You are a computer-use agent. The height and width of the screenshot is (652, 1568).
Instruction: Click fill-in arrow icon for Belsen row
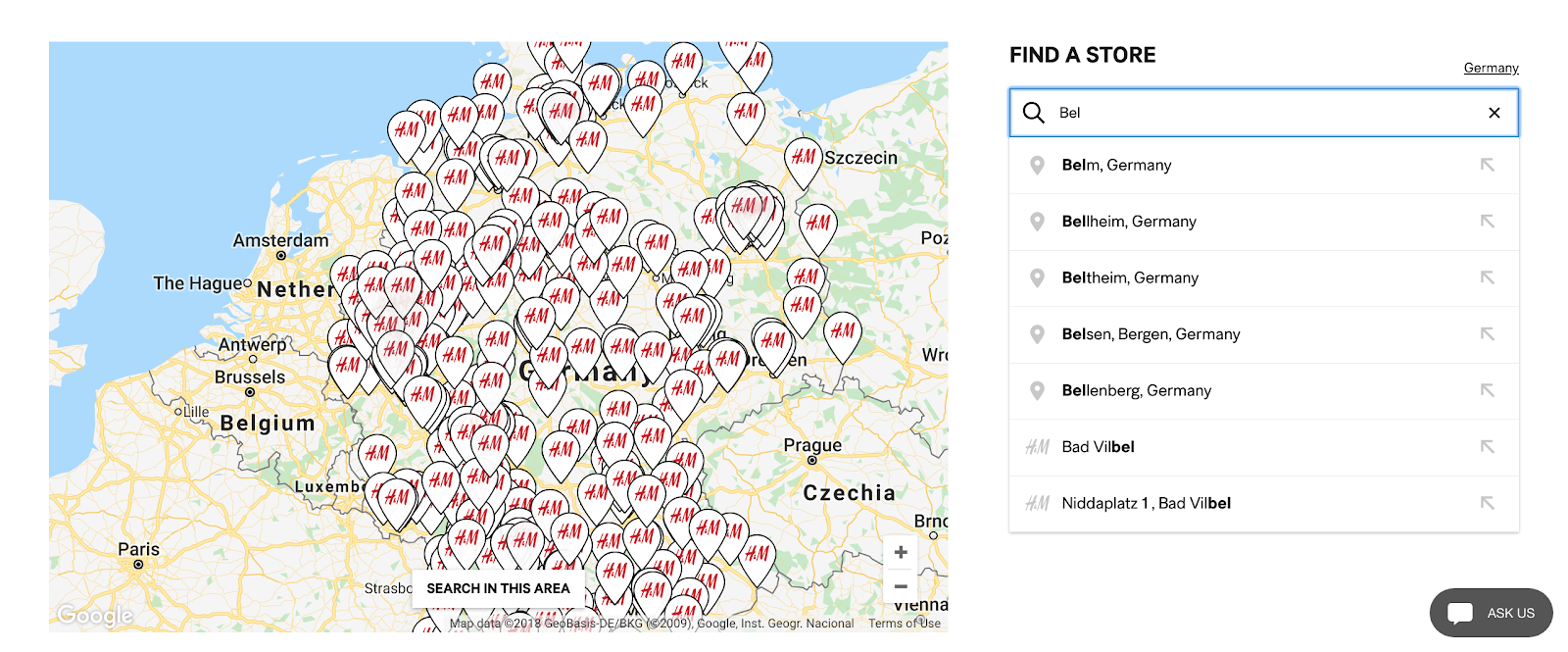point(1487,334)
